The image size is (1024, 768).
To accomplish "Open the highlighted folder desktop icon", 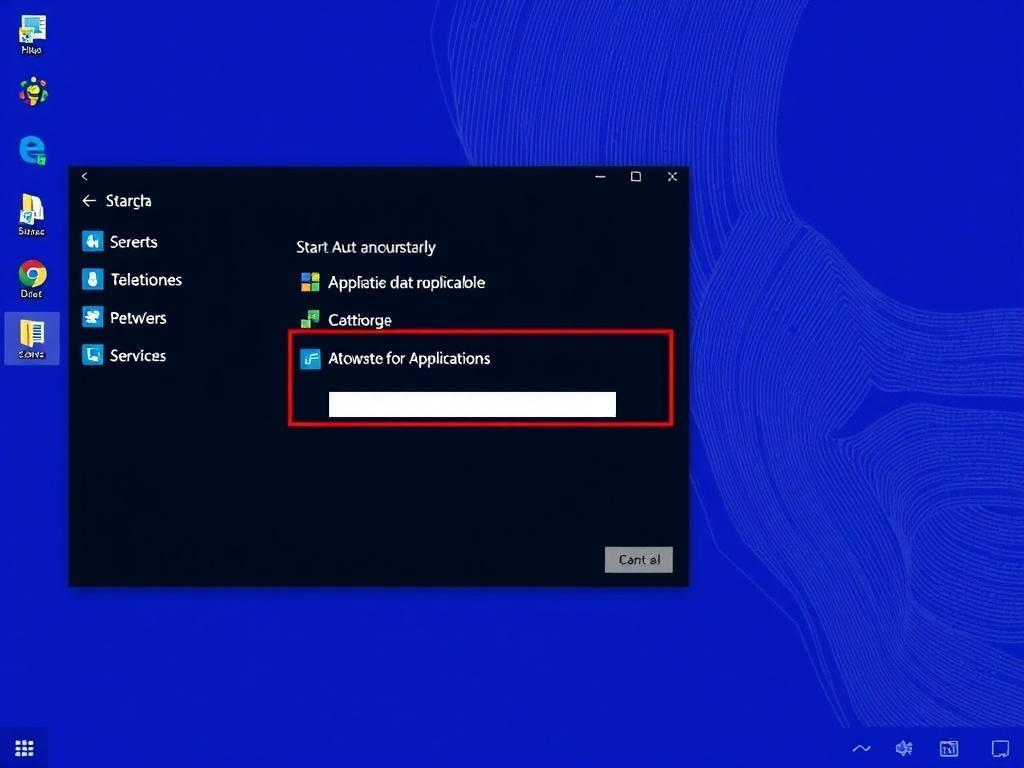I will tap(32, 336).
